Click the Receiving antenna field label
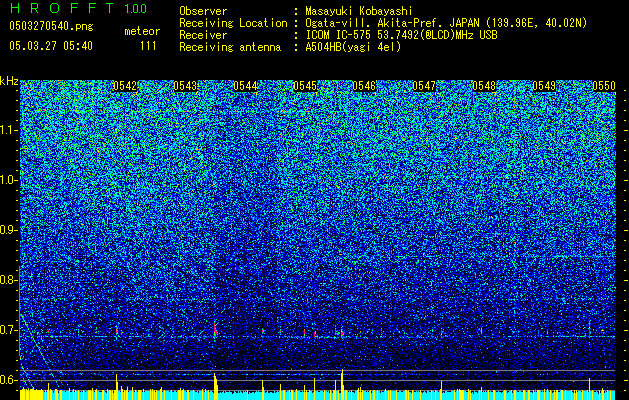The width and height of the screenshot is (629, 400). point(230,47)
